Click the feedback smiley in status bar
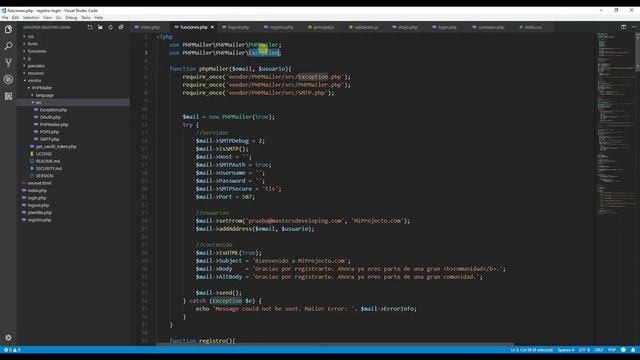 (x=623, y=350)
